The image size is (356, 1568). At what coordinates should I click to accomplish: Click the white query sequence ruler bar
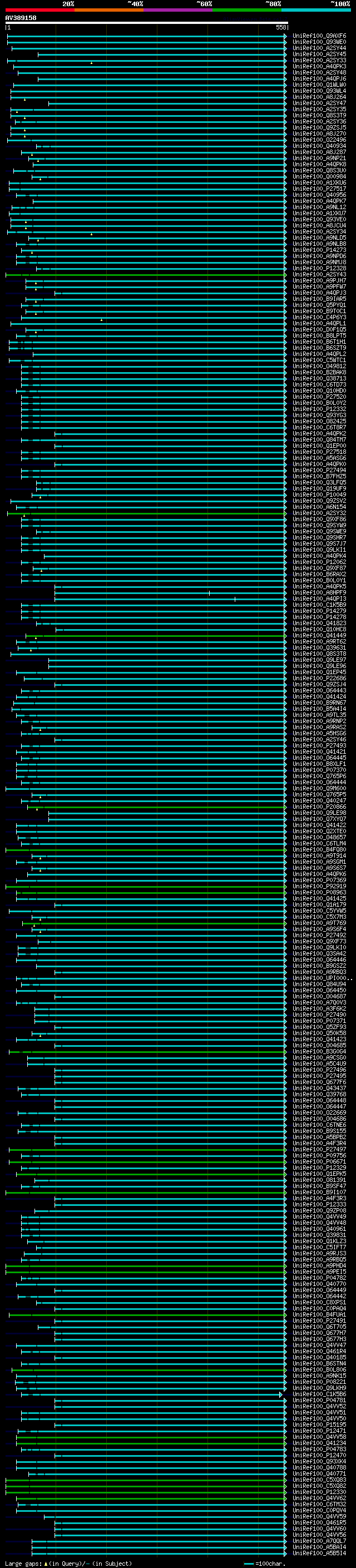pos(147,23)
